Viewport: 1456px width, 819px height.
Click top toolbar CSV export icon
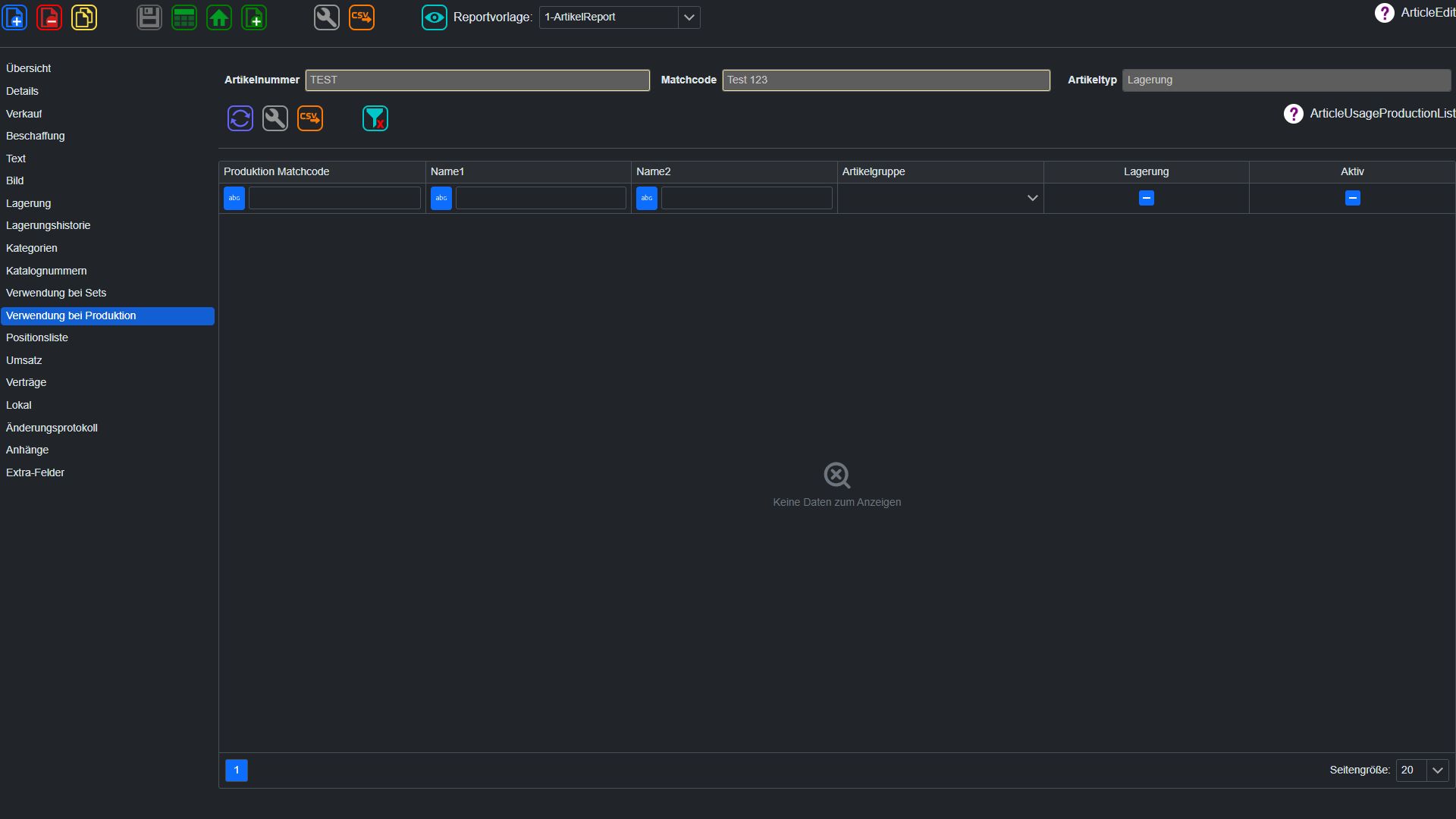362,17
